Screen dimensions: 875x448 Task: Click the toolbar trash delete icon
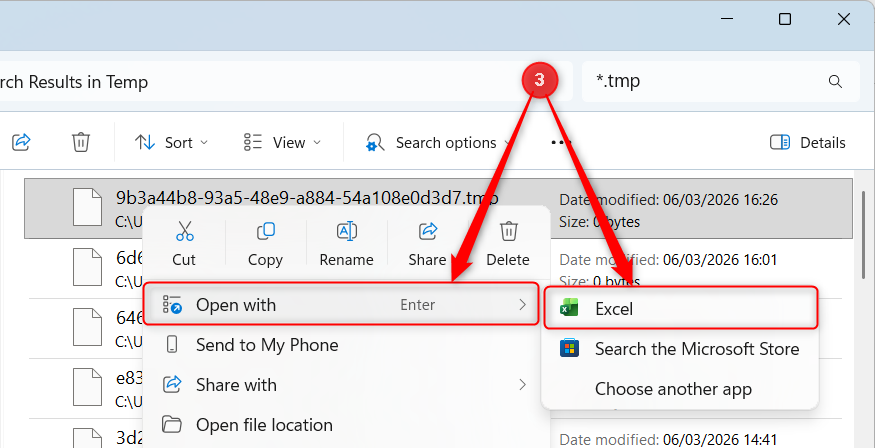pos(81,142)
